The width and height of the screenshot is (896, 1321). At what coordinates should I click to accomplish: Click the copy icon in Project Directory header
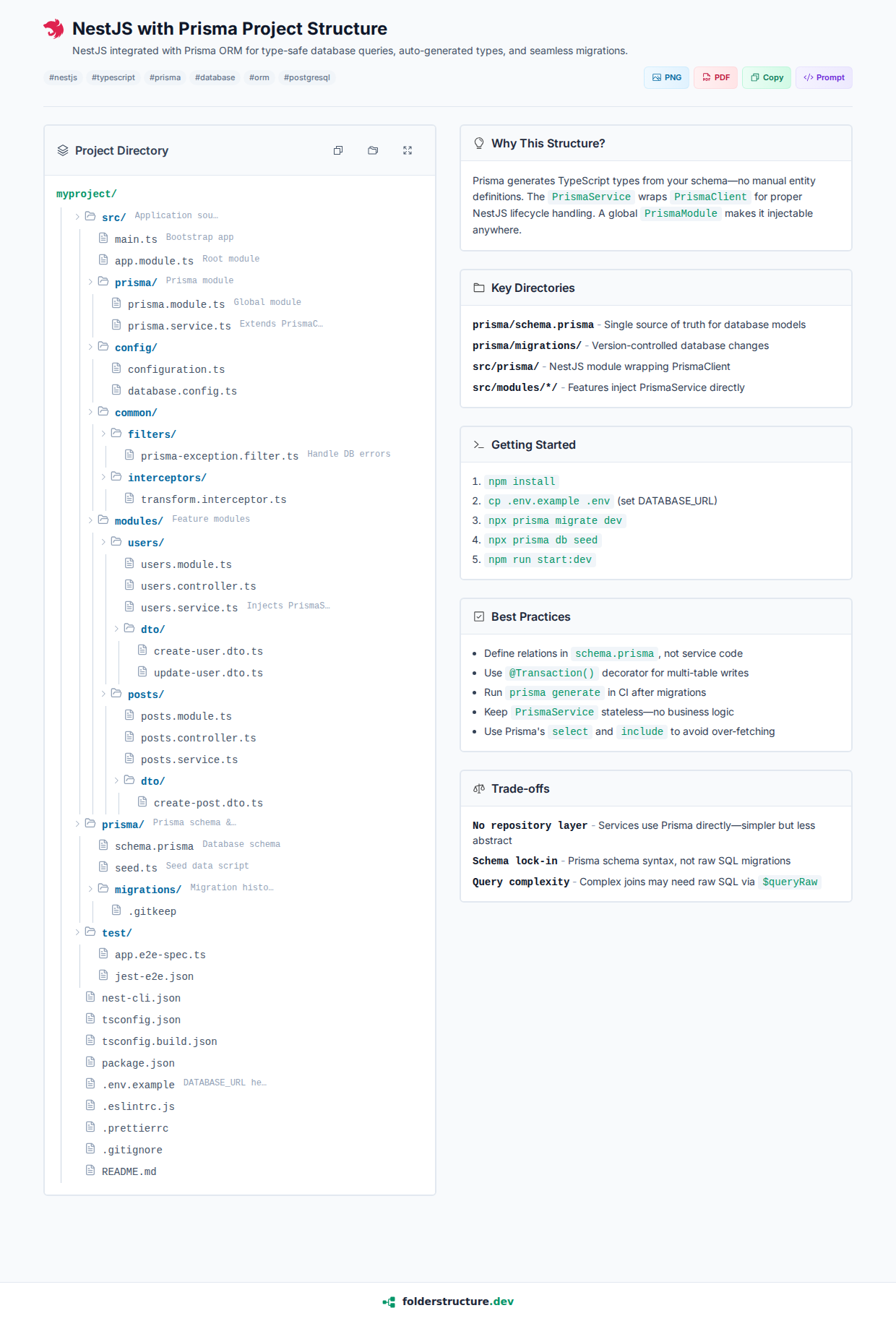338,150
